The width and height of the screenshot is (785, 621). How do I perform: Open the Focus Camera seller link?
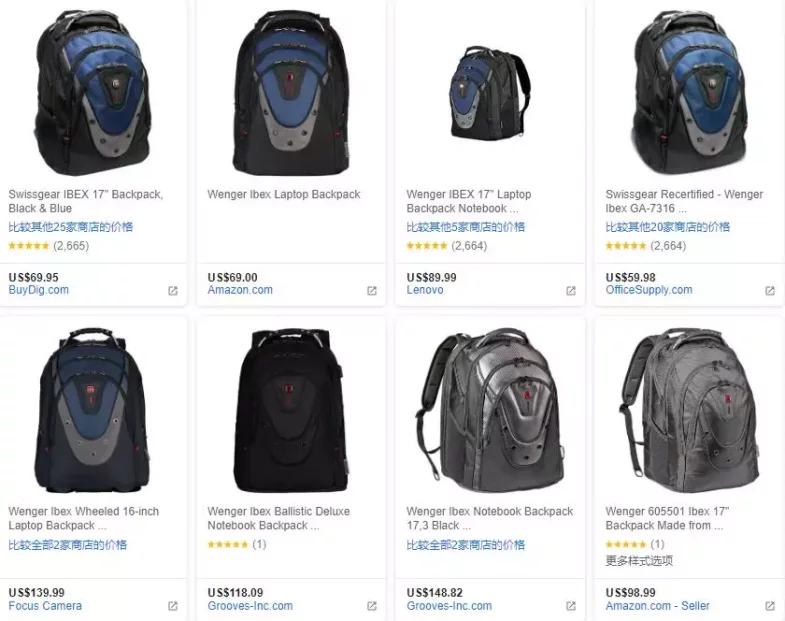(45, 606)
